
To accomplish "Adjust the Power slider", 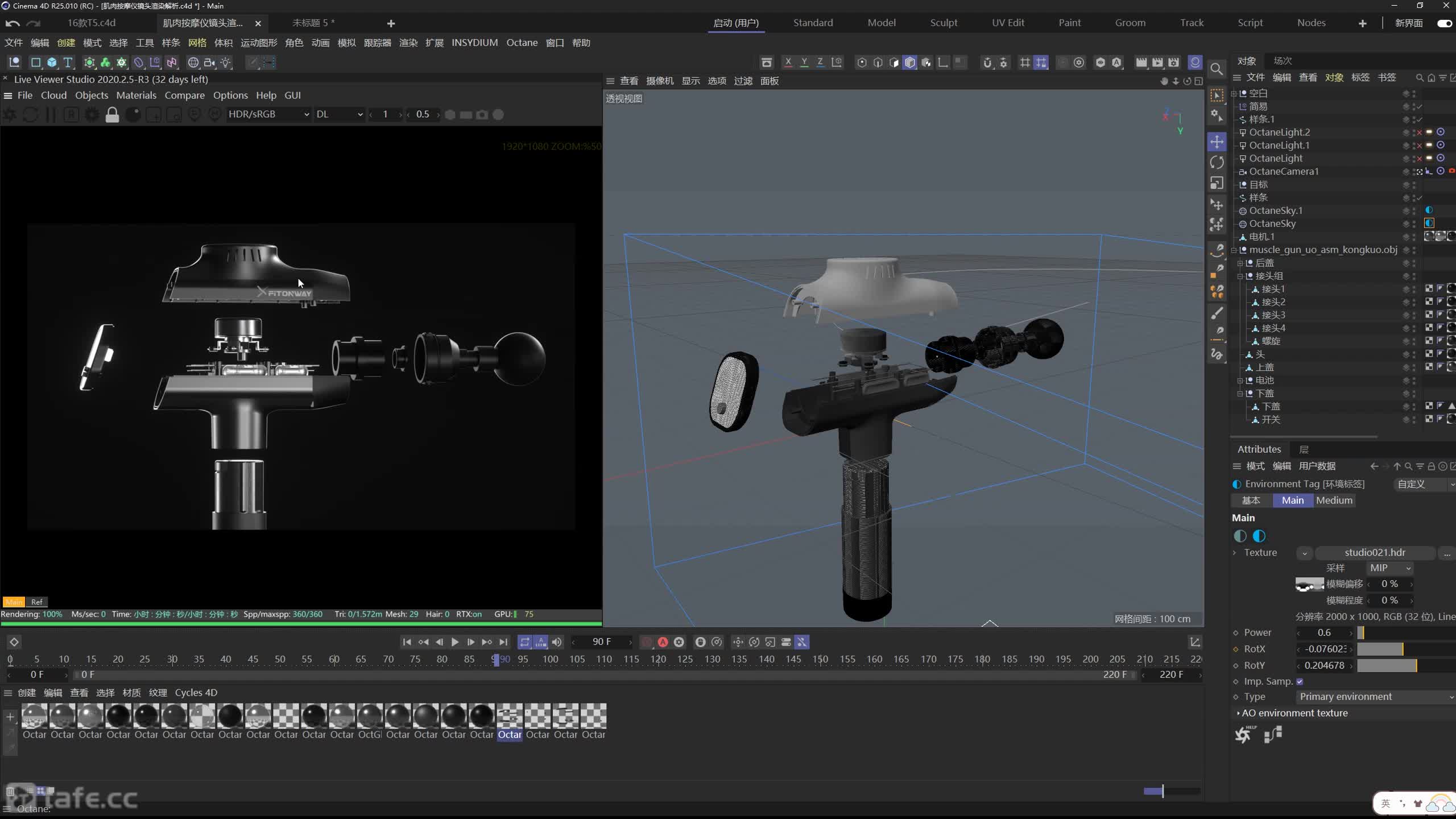I will [x=1406, y=633].
